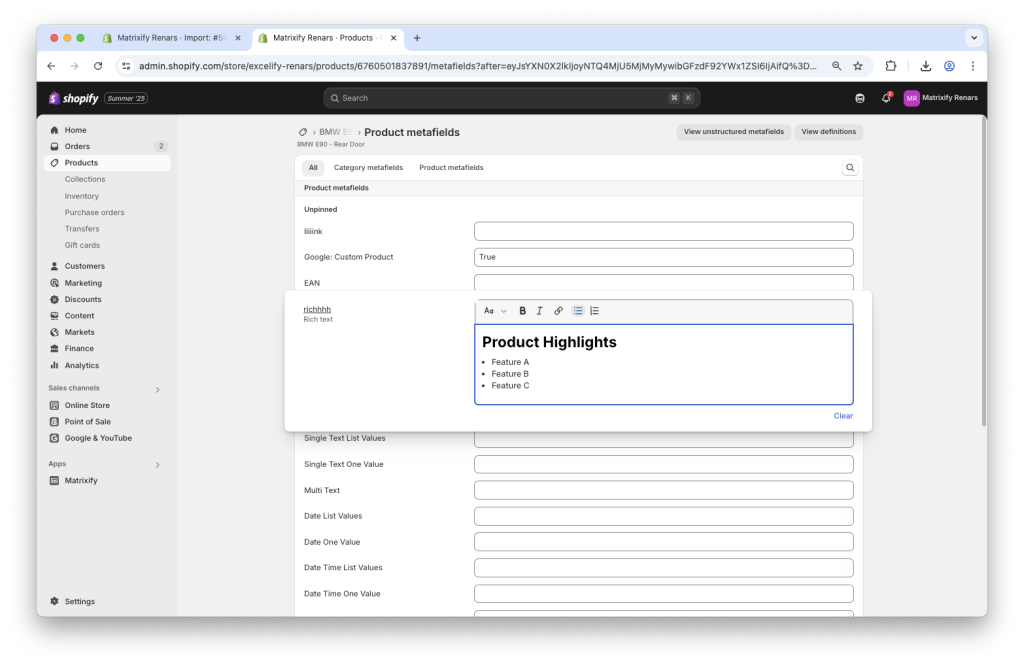Open the Aa text style dropdown
1024x665 pixels.
[x=493, y=310]
